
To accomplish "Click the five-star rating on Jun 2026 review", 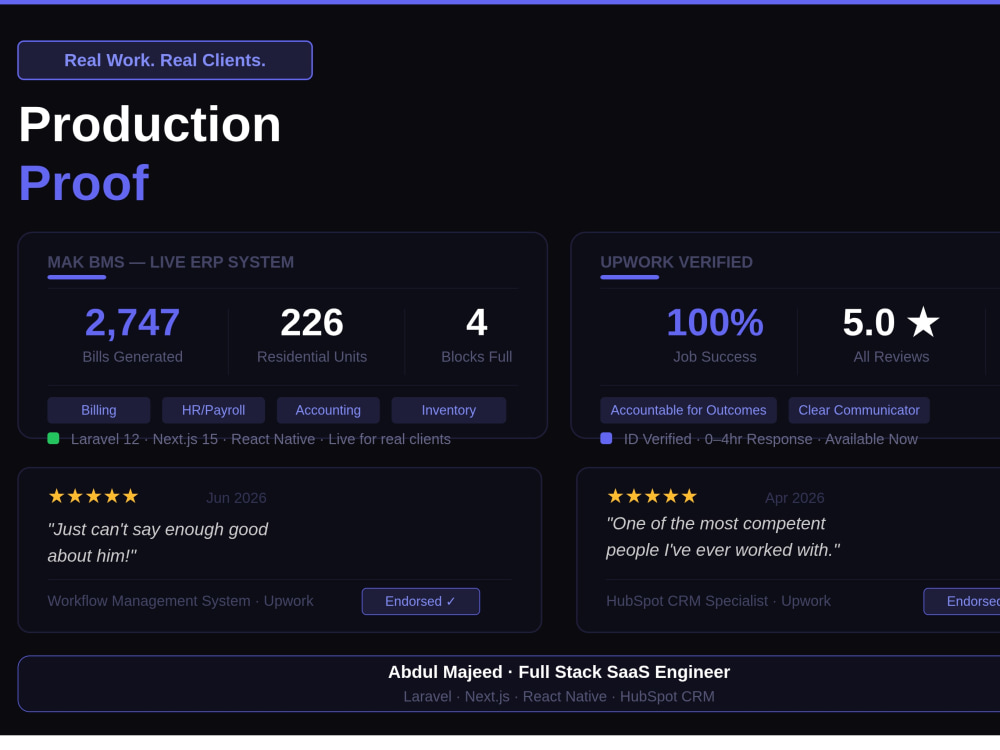I will 93,496.
